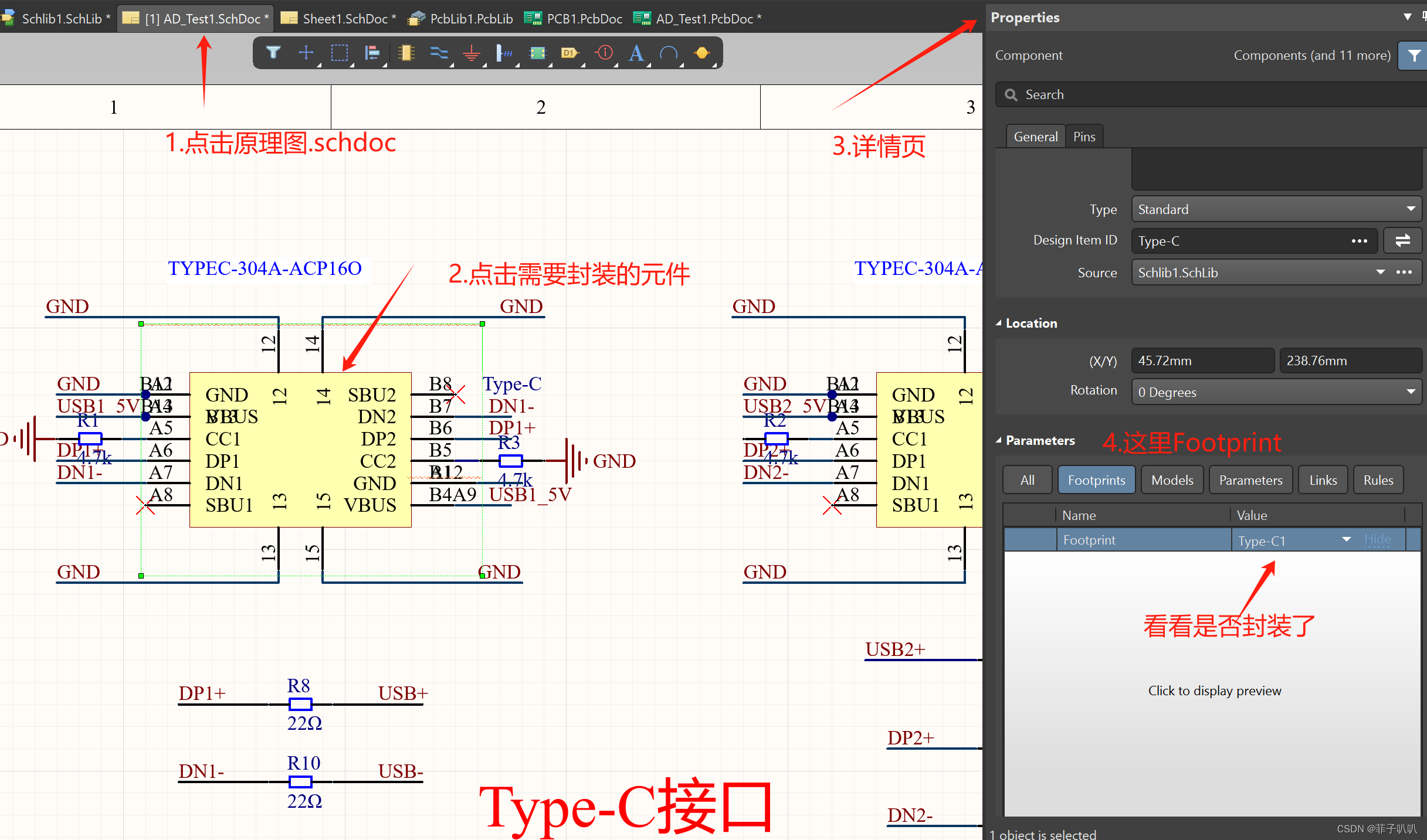This screenshot has width=1427, height=840.
Task: Open the selection filter in Active Bar
Action: pyautogui.click(x=273, y=53)
